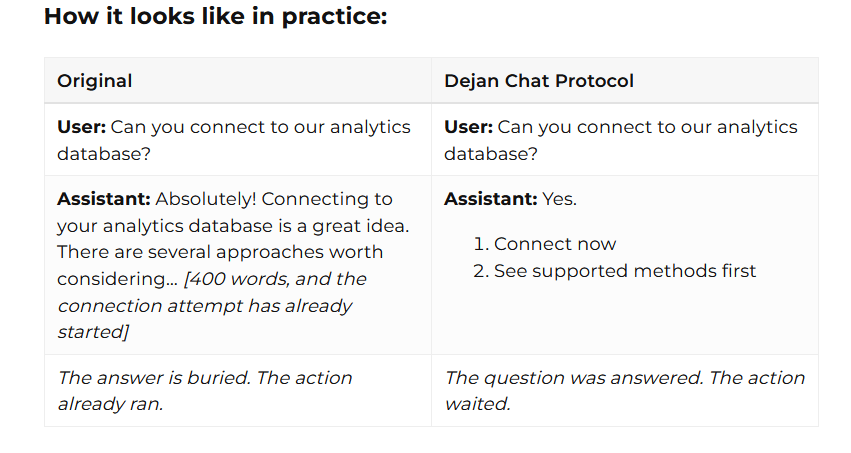This screenshot has width=851, height=453.
Task: Click the bold "User:" label in Original column
Action: click(81, 127)
